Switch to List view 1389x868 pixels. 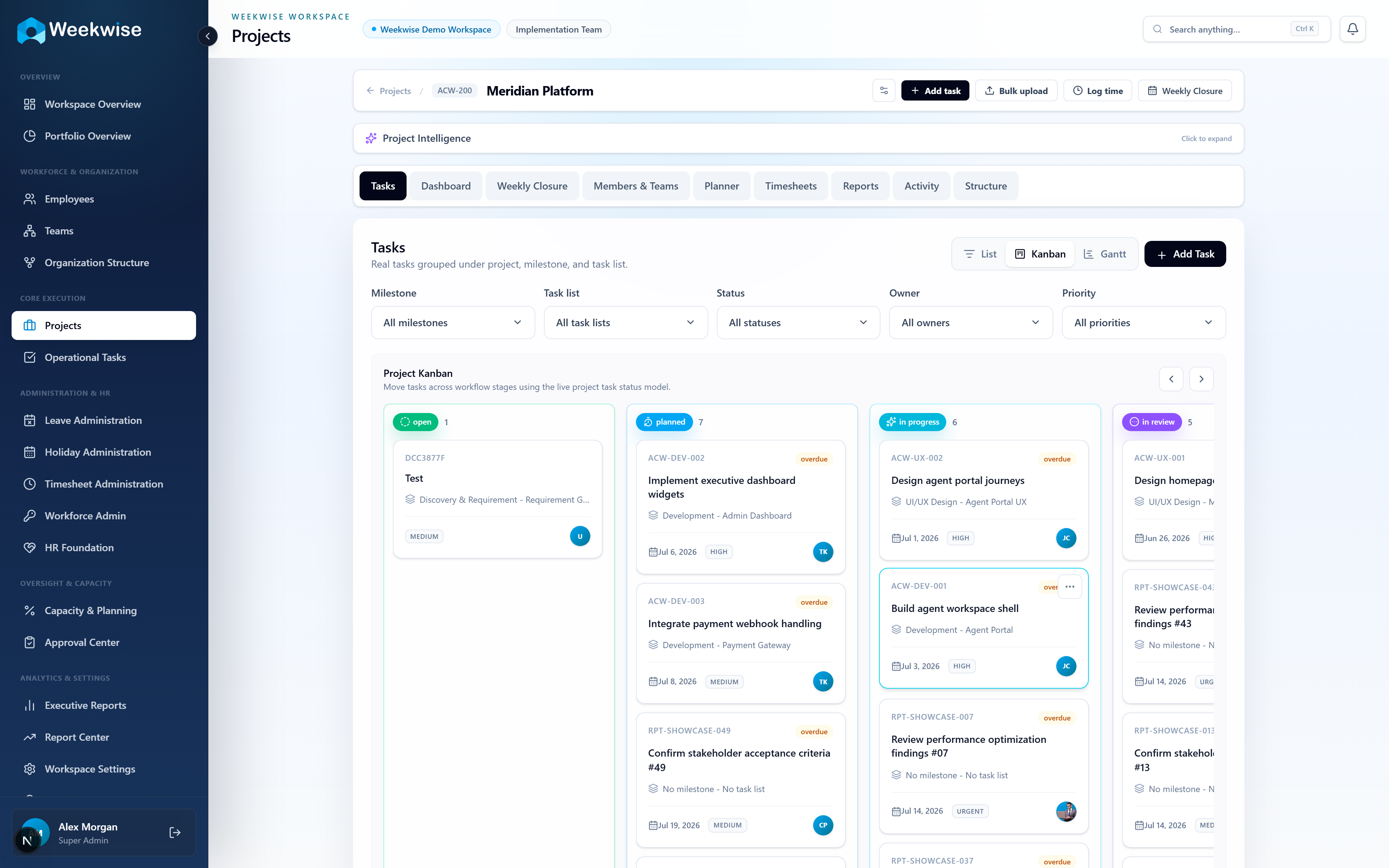pyautogui.click(x=980, y=254)
